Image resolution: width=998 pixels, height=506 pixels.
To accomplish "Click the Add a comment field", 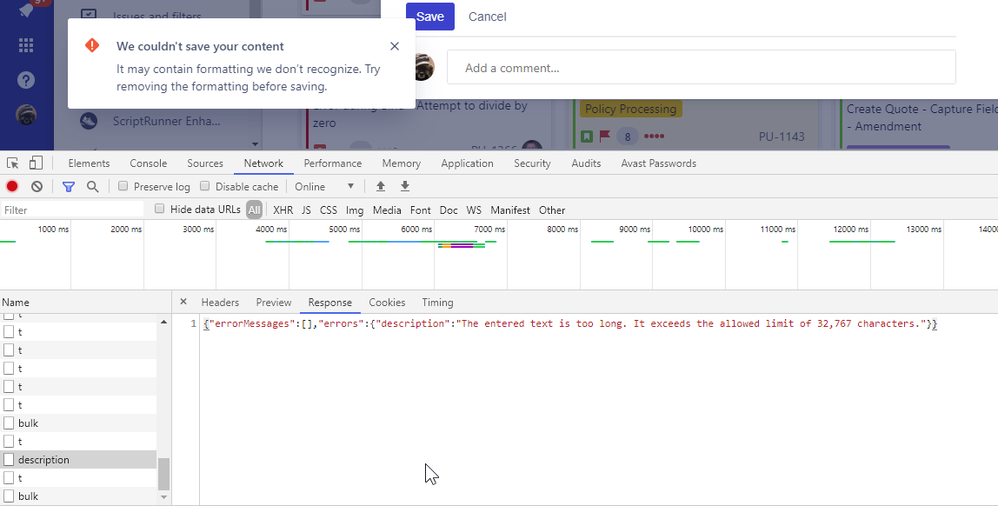I will point(701,67).
